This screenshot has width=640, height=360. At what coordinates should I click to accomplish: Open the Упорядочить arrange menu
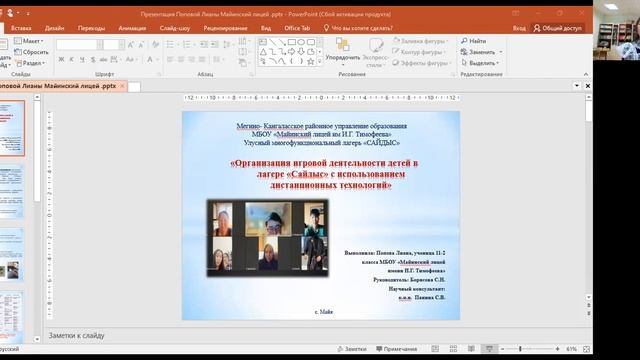(343, 52)
